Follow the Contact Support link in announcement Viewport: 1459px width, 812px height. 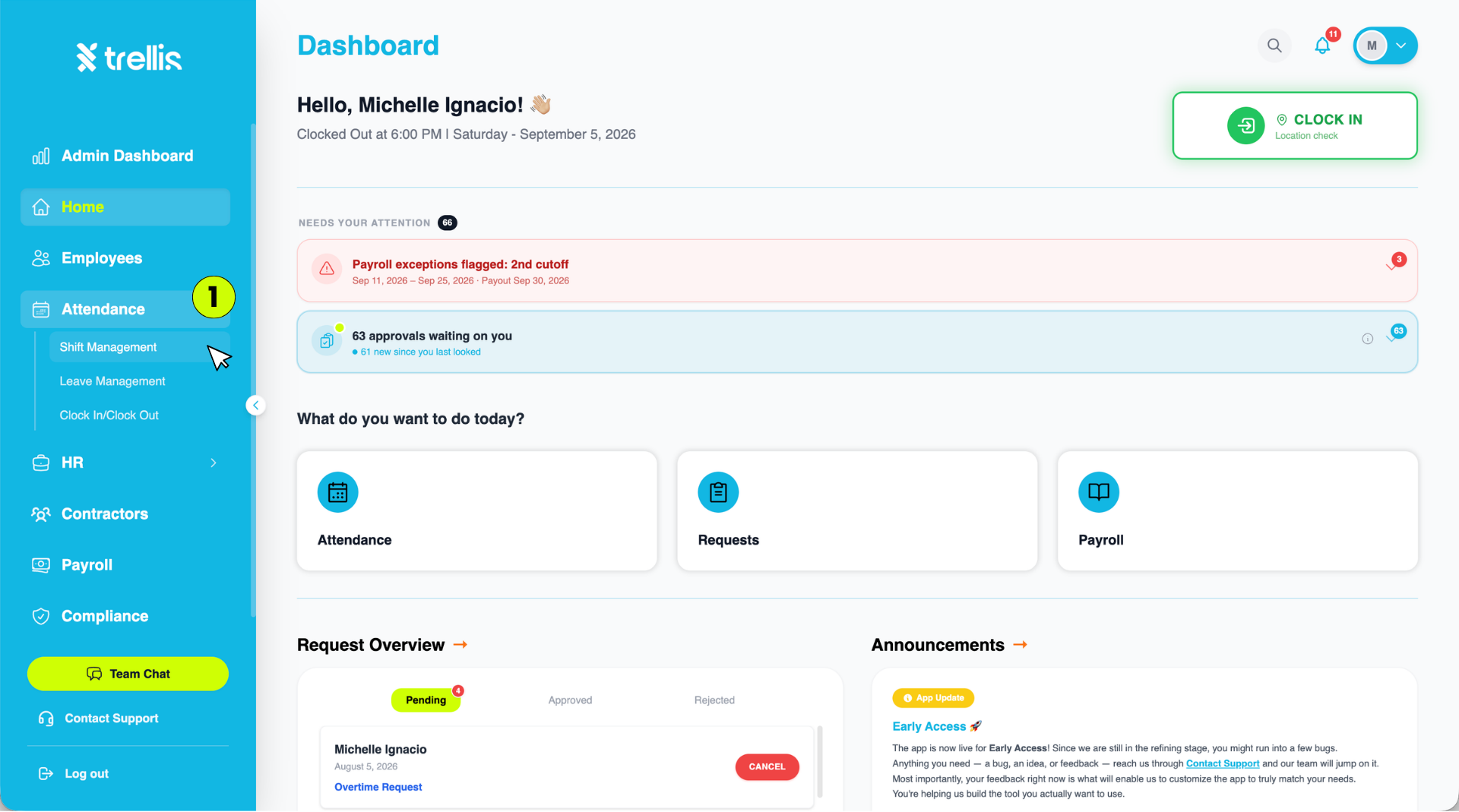click(1223, 764)
